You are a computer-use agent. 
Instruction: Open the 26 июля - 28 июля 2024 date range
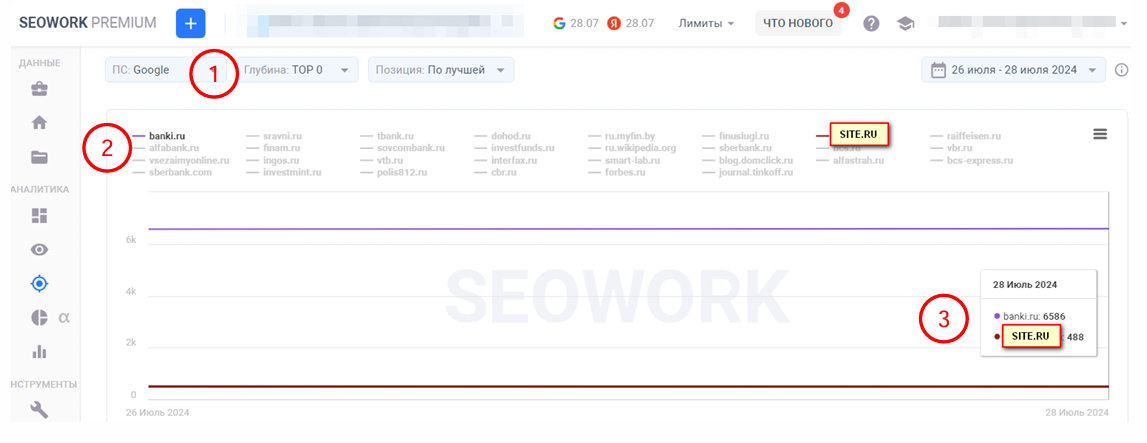pos(1013,70)
